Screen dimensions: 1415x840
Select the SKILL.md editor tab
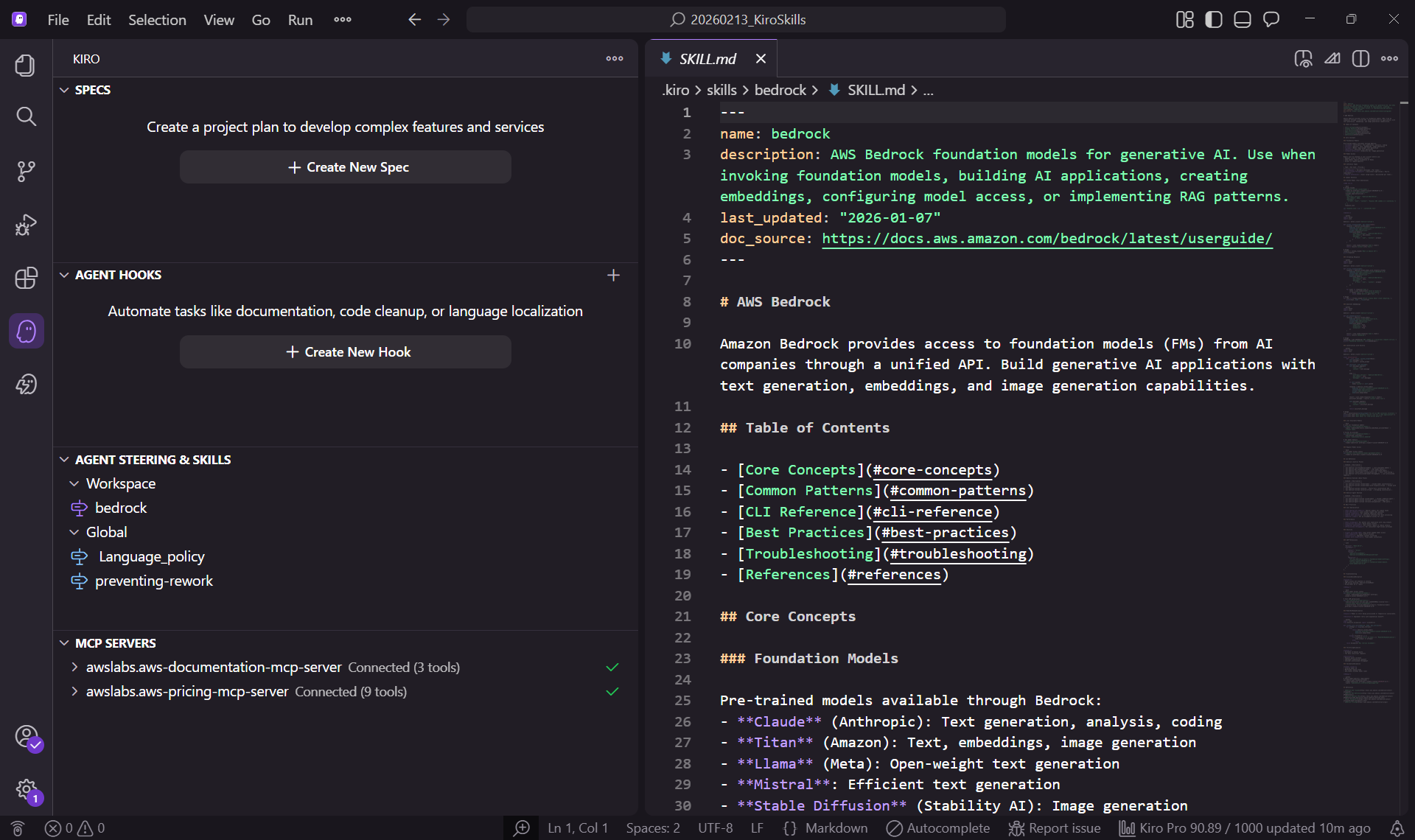(x=706, y=58)
